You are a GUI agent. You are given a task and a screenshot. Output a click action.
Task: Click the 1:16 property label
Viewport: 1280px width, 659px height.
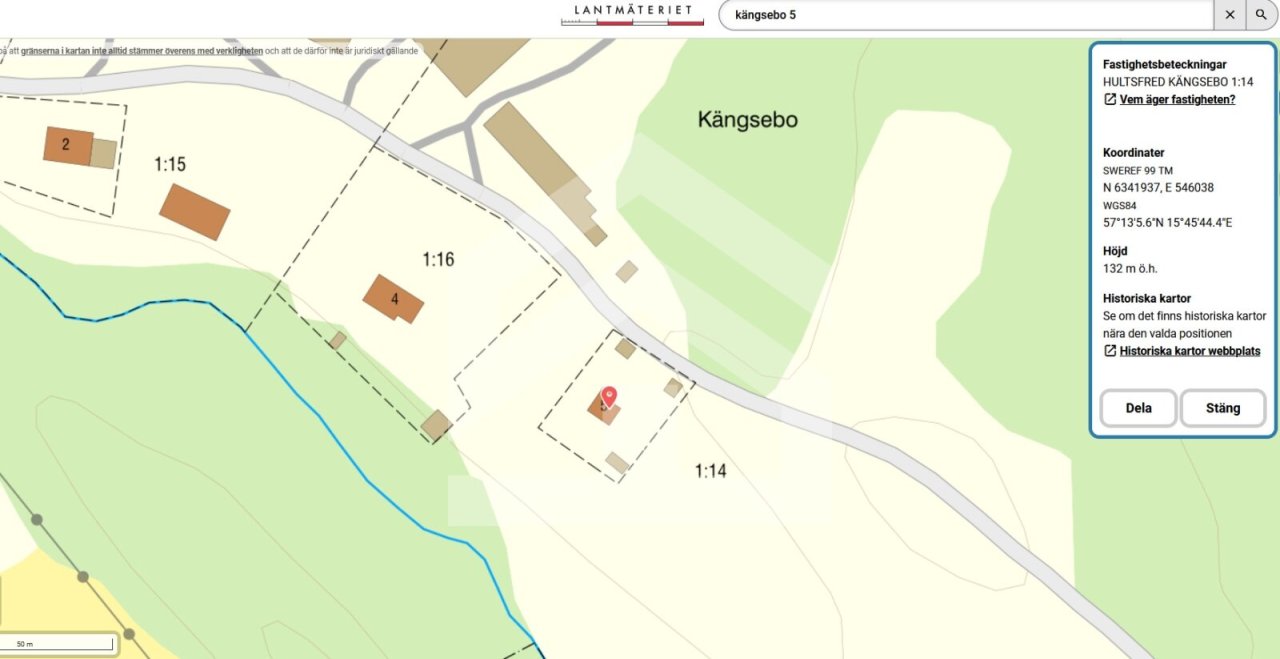point(438,260)
